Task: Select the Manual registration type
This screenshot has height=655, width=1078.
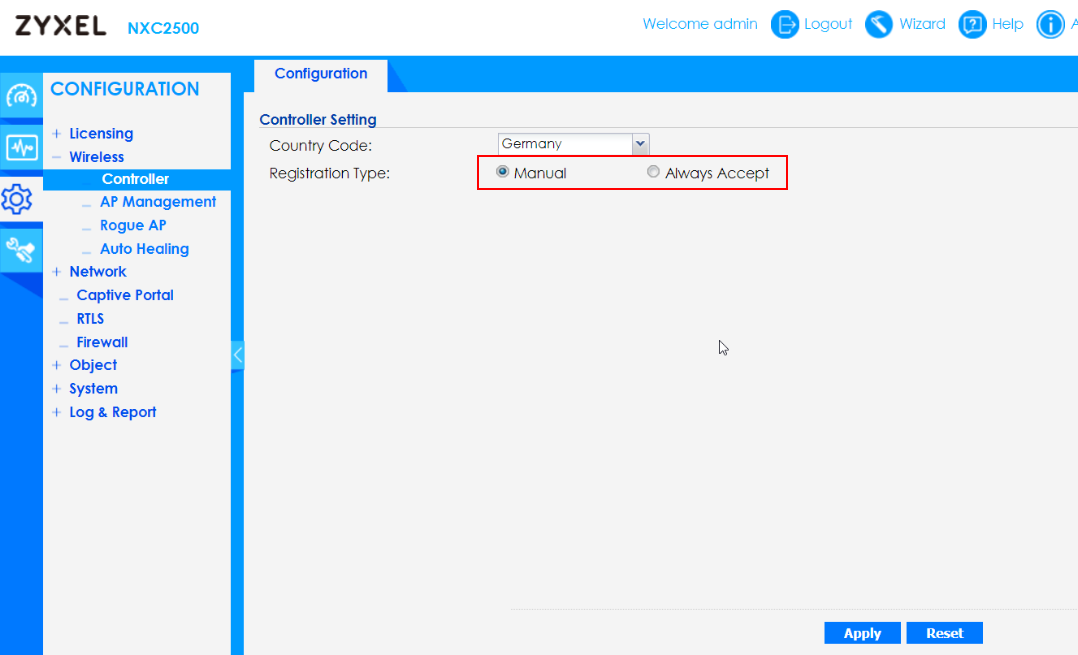Action: (502, 171)
